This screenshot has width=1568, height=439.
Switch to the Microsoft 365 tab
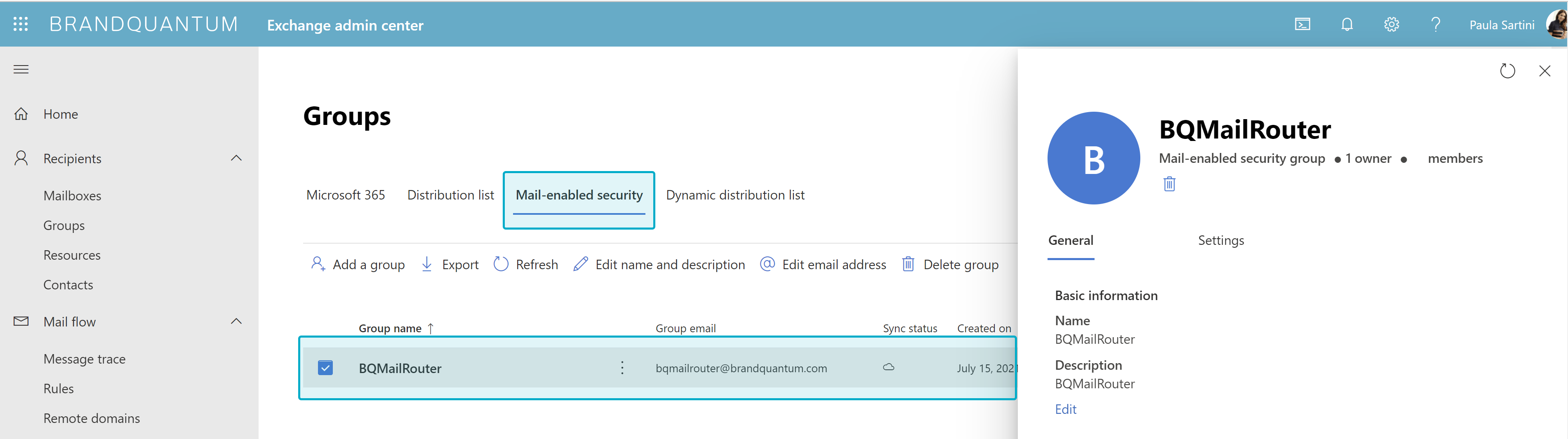pos(345,195)
